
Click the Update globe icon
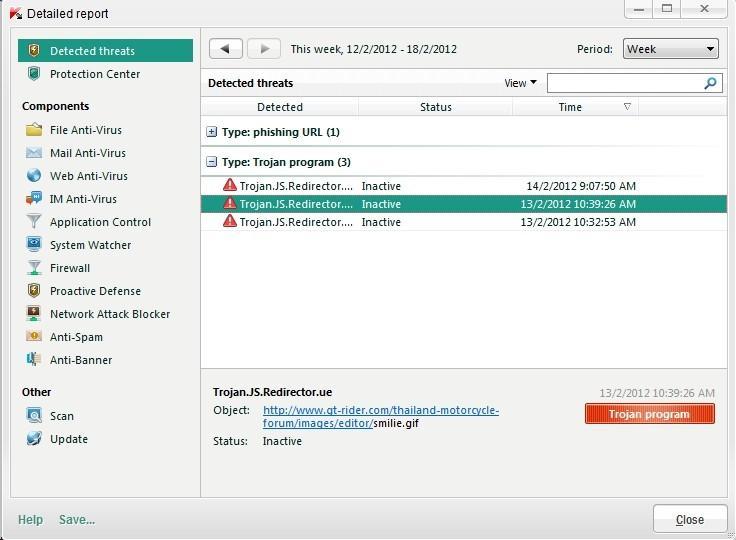click(x=34, y=439)
